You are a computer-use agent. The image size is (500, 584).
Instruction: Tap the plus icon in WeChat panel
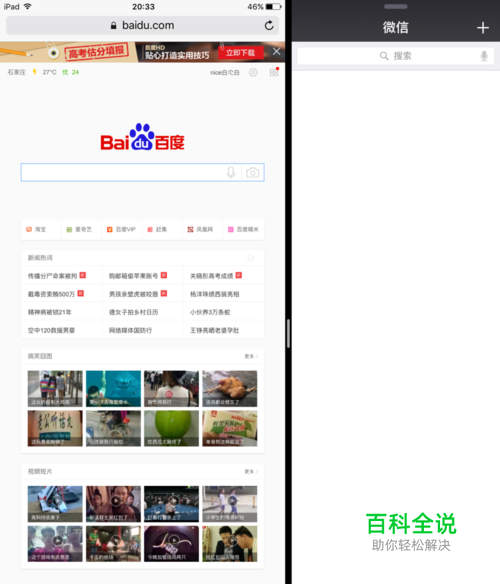click(x=483, y=28)
